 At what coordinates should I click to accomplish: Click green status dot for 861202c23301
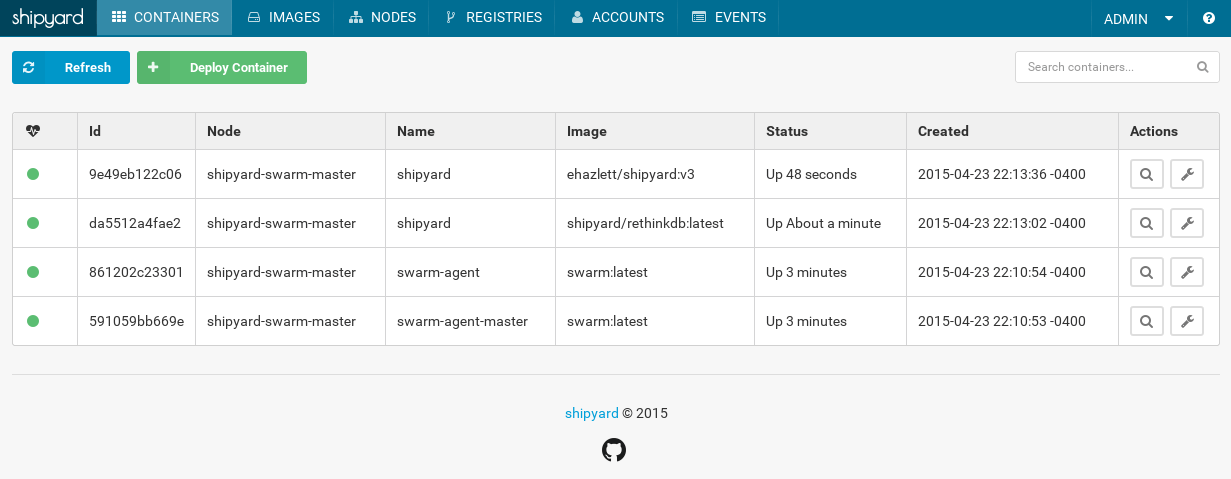pyautogui.click(x=33, y=272)
